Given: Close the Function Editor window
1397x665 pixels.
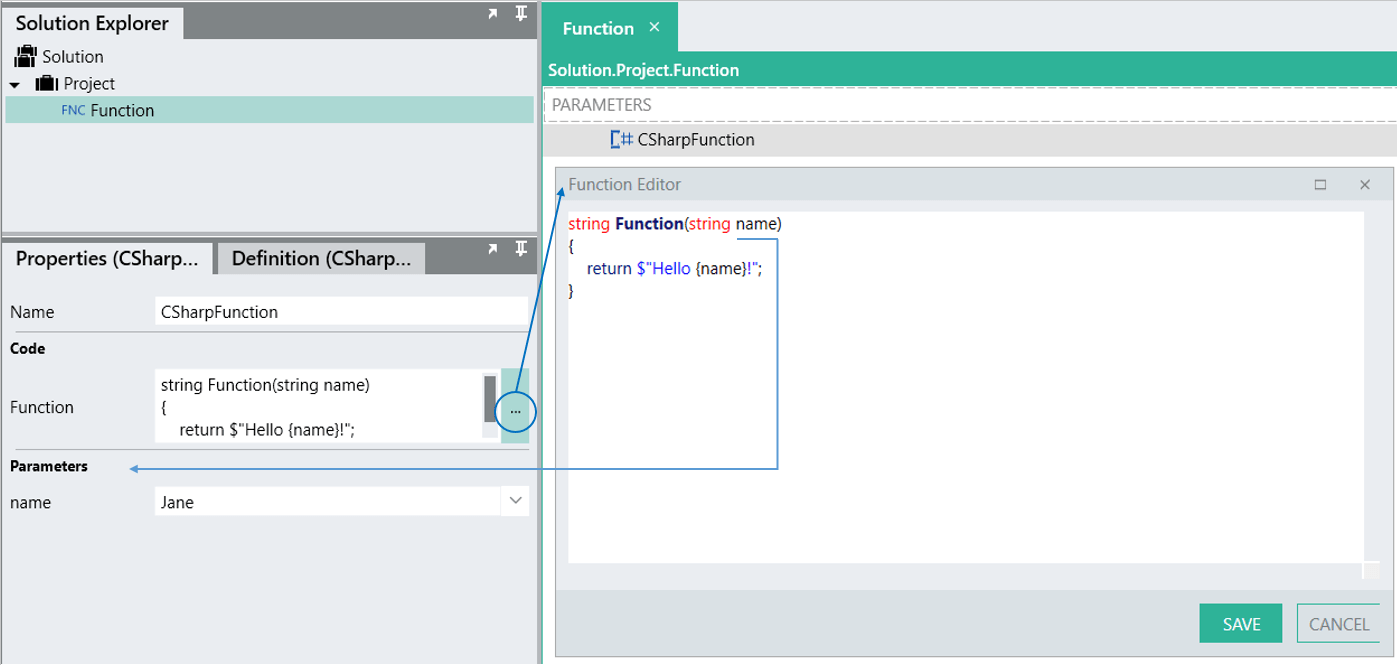Looking at the screenshot, I should tap(1364, 185).
